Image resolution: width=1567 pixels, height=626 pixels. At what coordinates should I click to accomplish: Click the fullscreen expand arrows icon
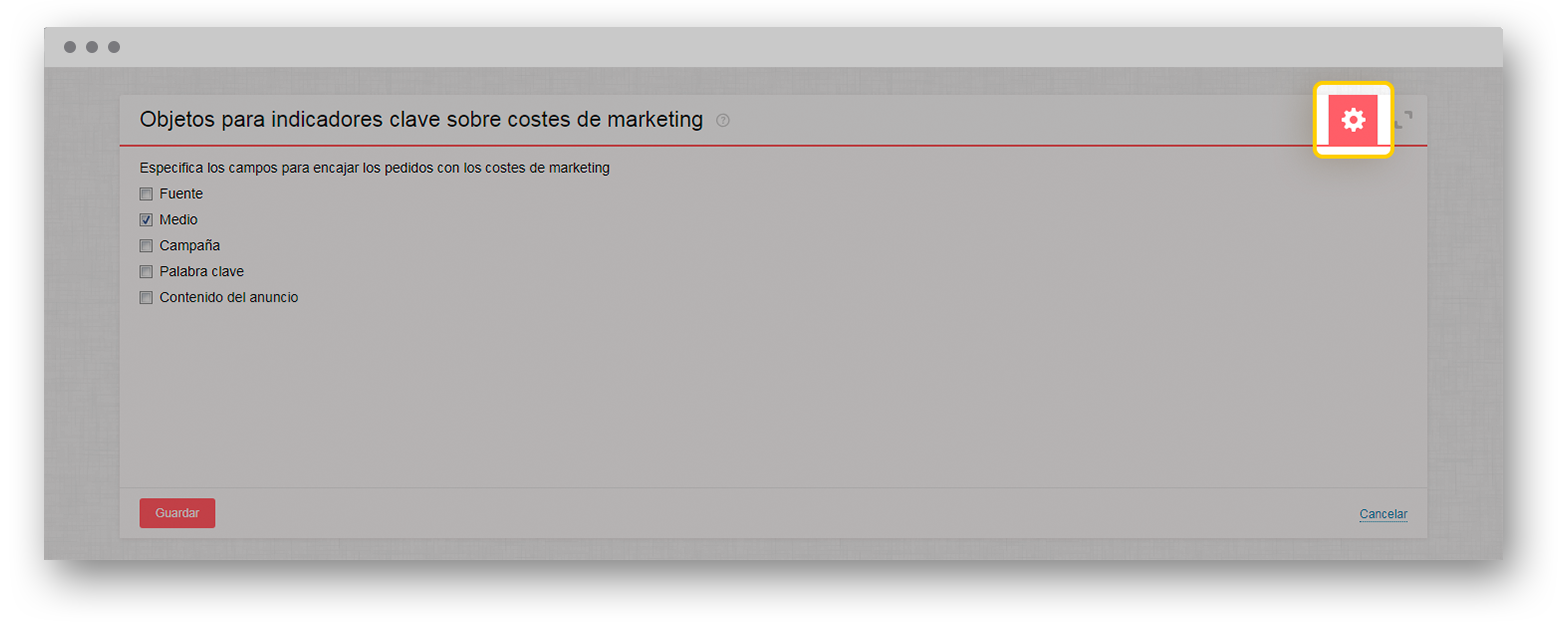tap(1404, 120)
